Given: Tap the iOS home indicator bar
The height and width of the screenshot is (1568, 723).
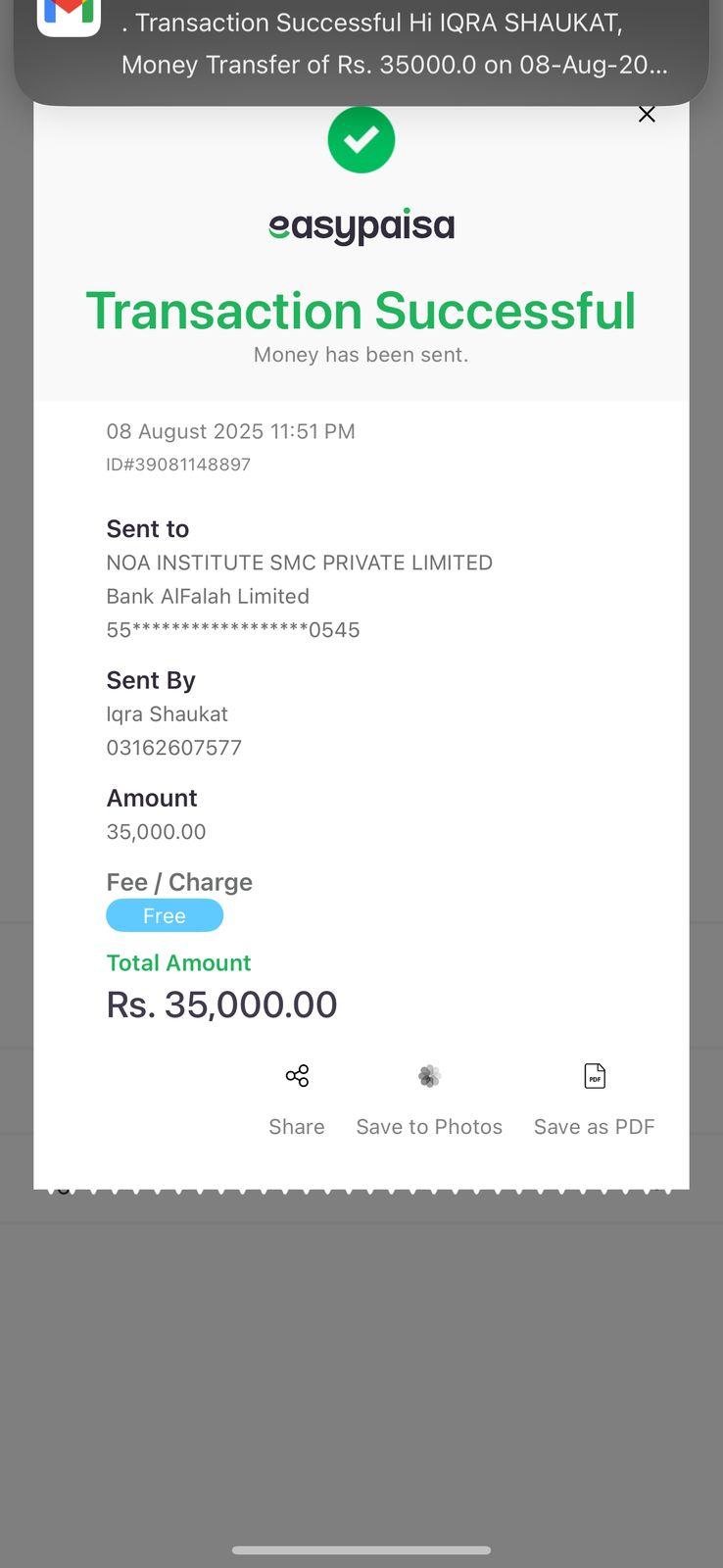Looking at the screenshot, I should [361, 1550].
